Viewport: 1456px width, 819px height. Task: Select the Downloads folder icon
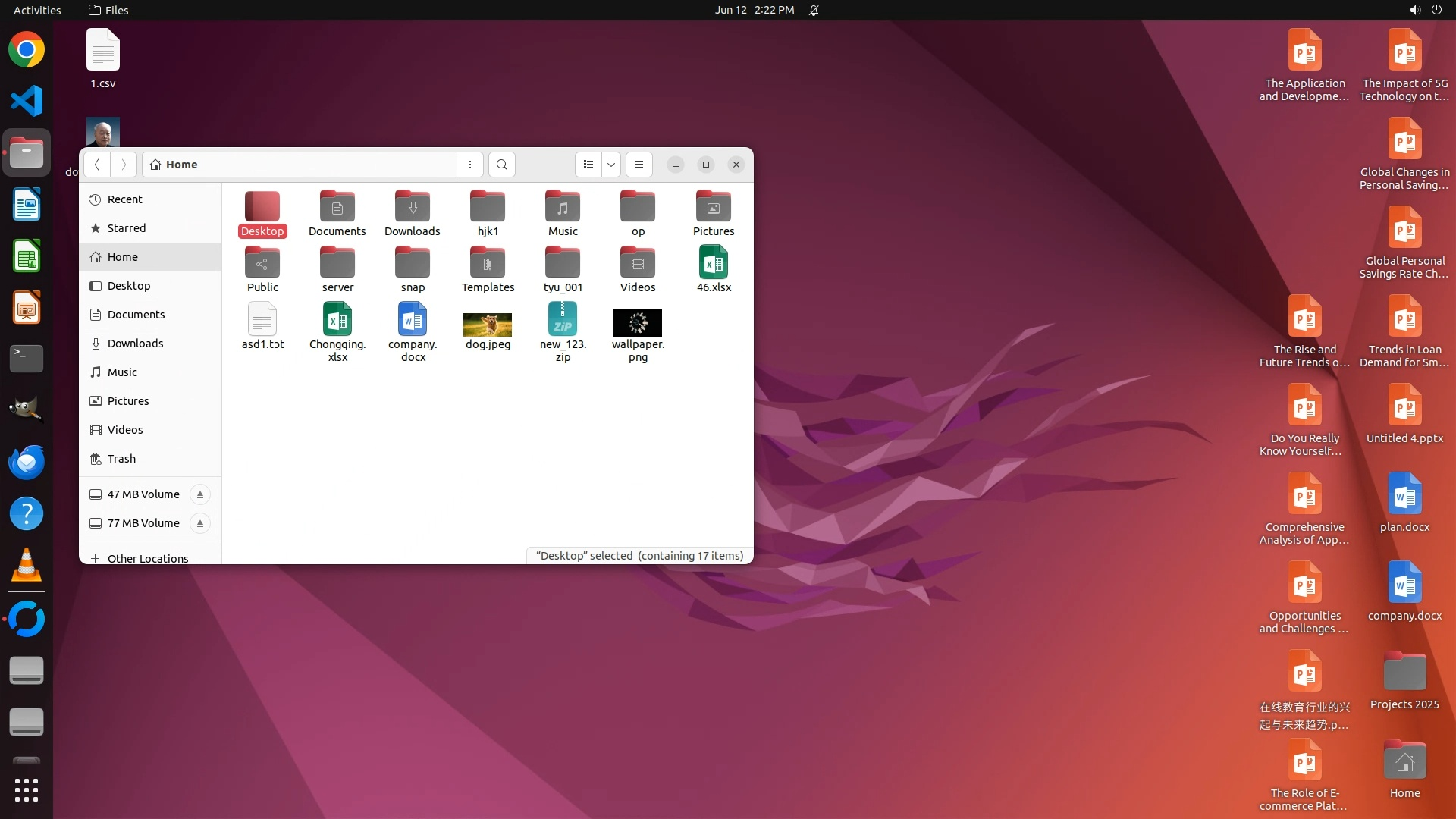click(412, 207)
